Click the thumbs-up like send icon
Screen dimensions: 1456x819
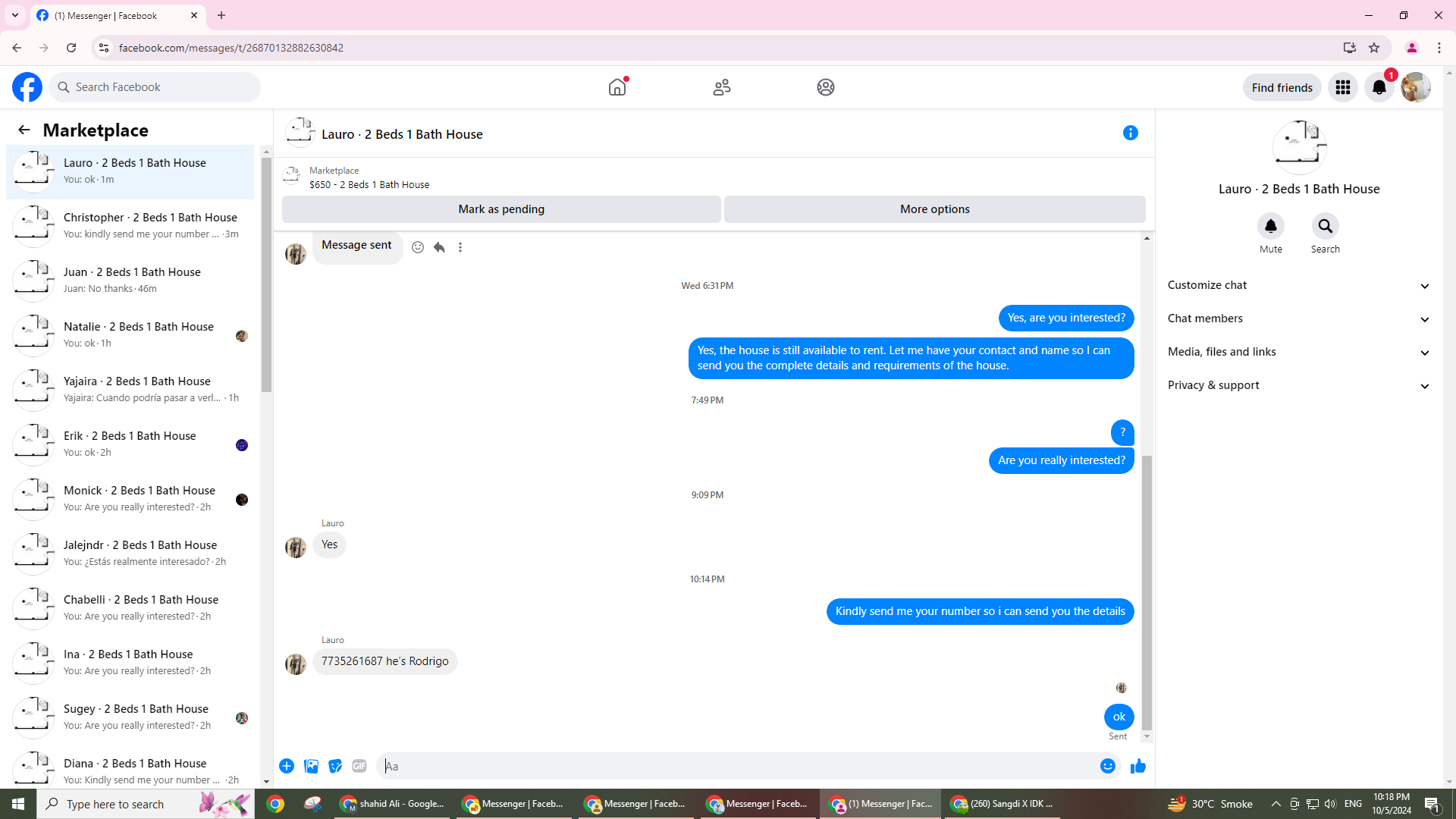click(x=1137, y=766)
